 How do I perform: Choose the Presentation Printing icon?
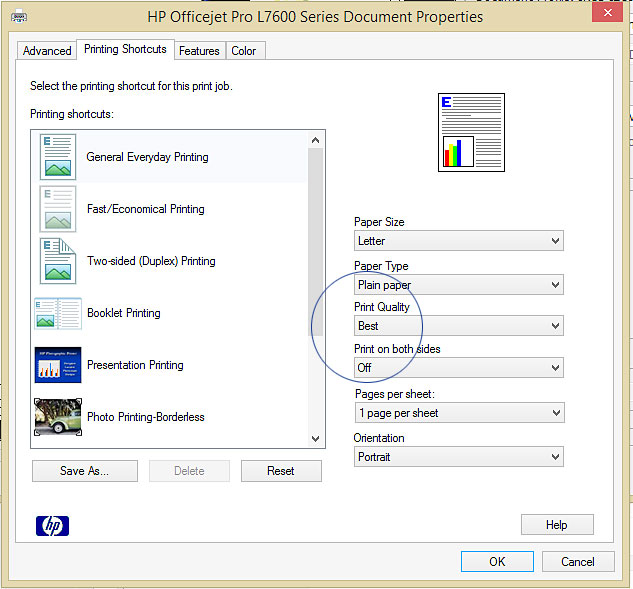[x=58, y=365]
